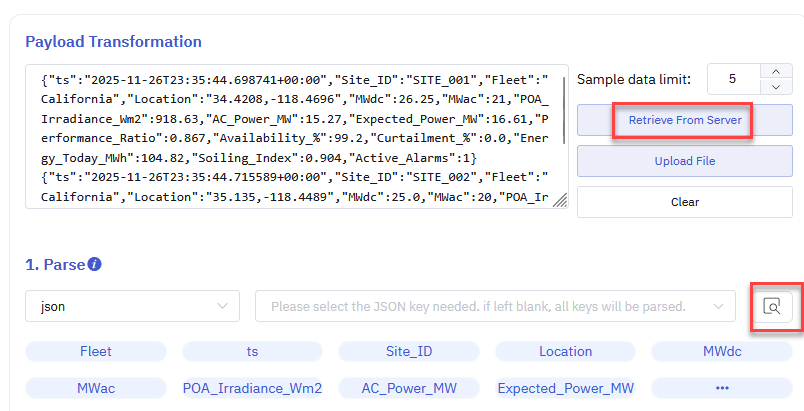Focus the sample data limit field
This screenshot has width=804, height=411.
[734, 79]
